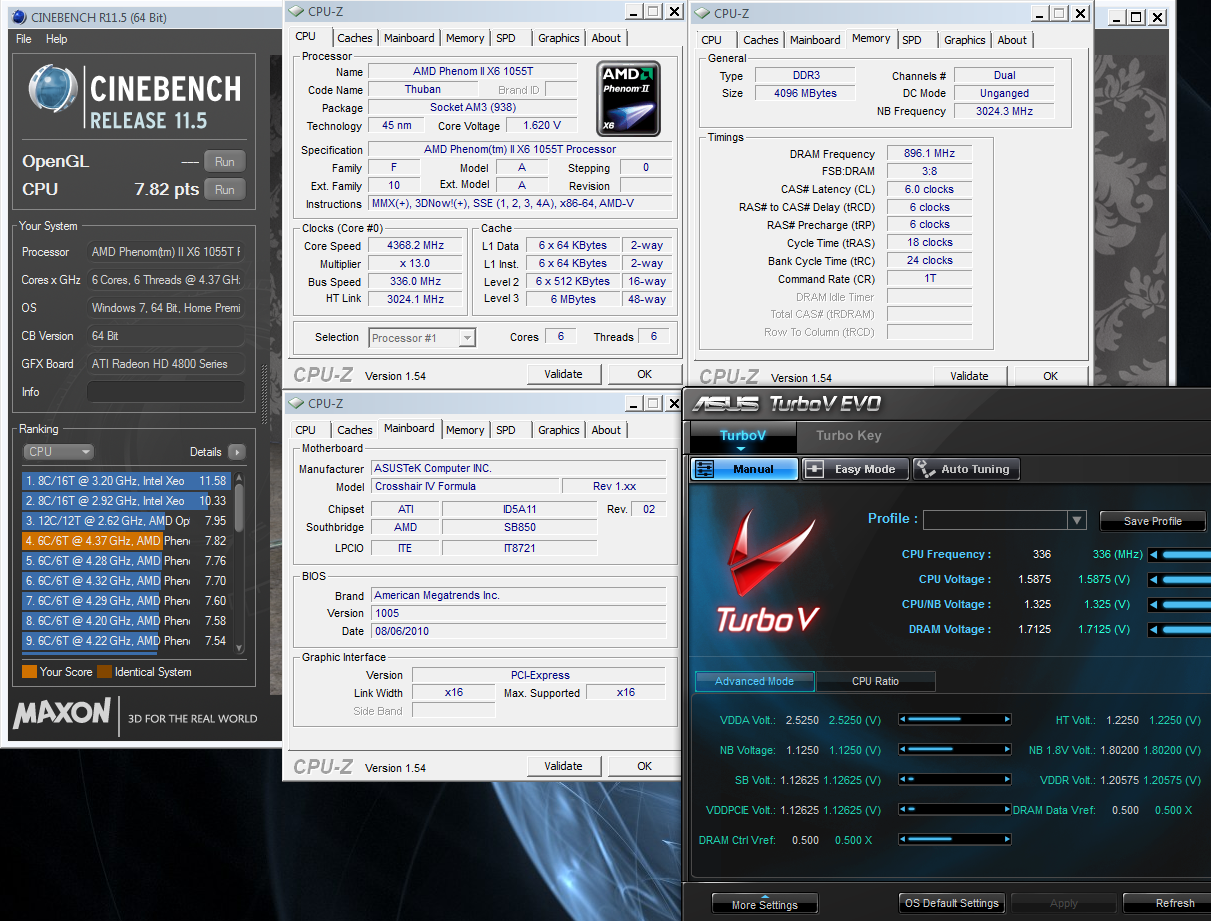Select ranking row '3. 12C/12T @ 2.62 GHz'
Screen dimensions: 1211x921
(x=127, y=521)
